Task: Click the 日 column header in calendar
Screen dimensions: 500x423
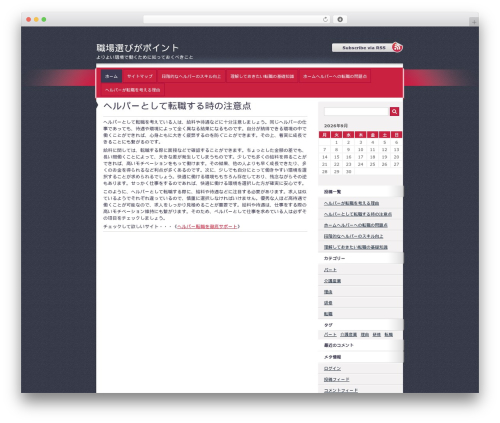Action: tap(396, 135)
